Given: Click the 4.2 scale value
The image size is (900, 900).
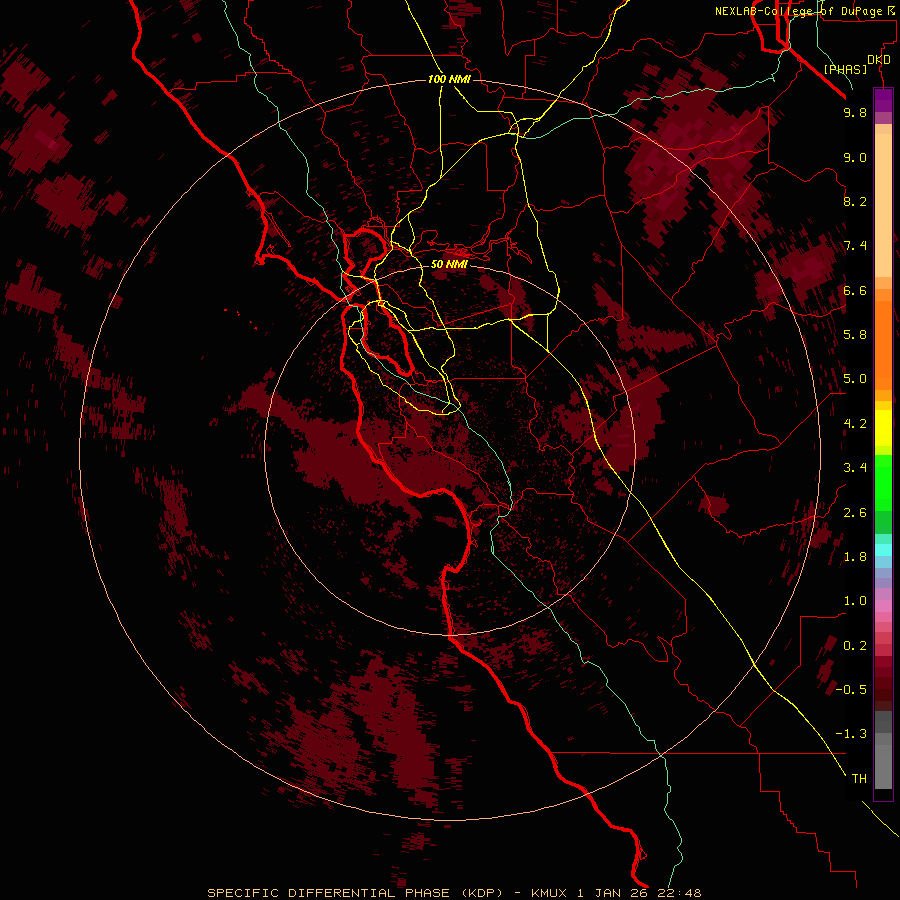Looking at the screenshot, I should click(x=855, y=424).
